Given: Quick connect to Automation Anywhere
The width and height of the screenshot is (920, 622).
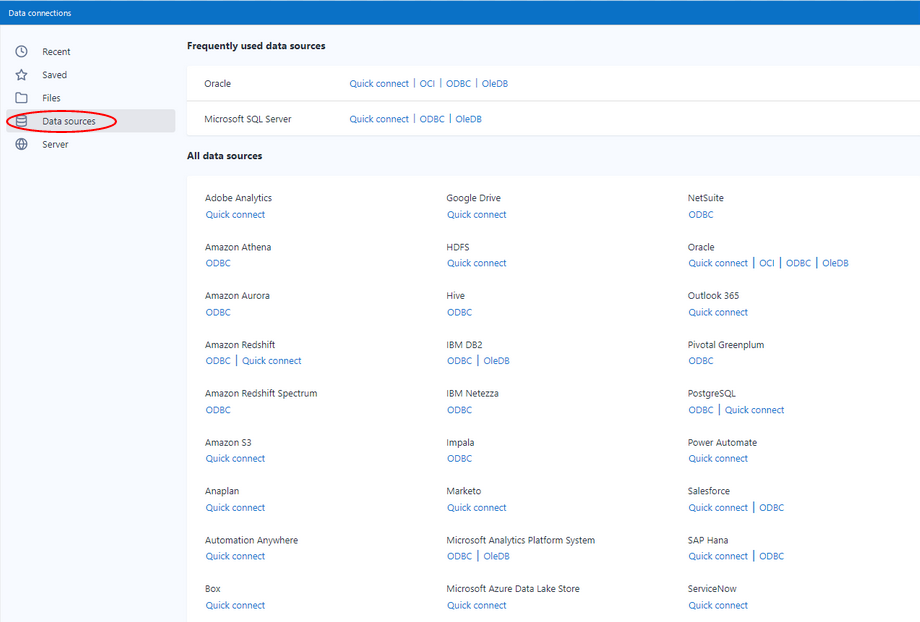Looking at the screenshot, I should click(235, 556).
